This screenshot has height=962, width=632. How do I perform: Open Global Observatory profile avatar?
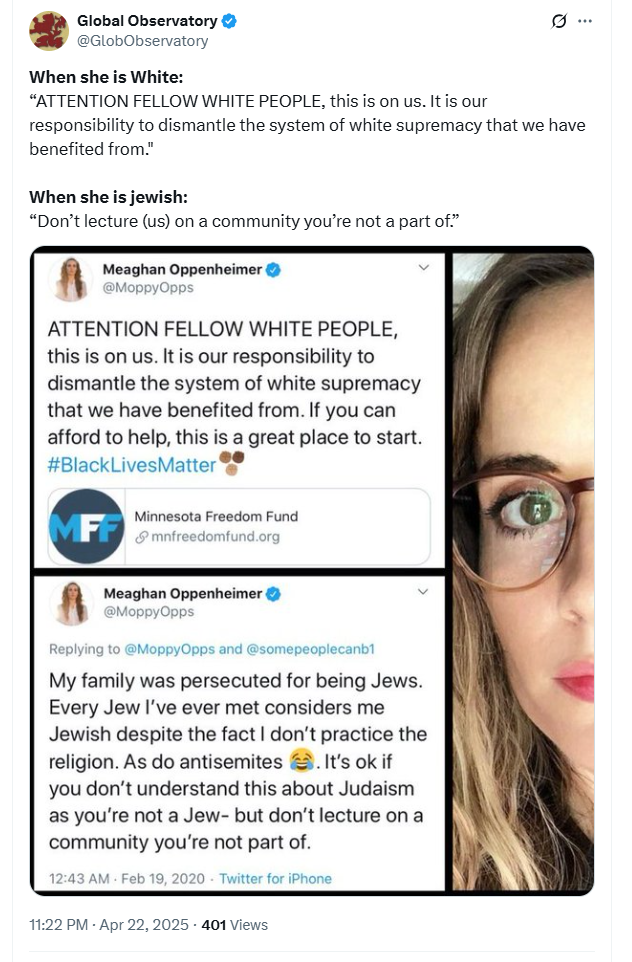[x=49, y=30]
